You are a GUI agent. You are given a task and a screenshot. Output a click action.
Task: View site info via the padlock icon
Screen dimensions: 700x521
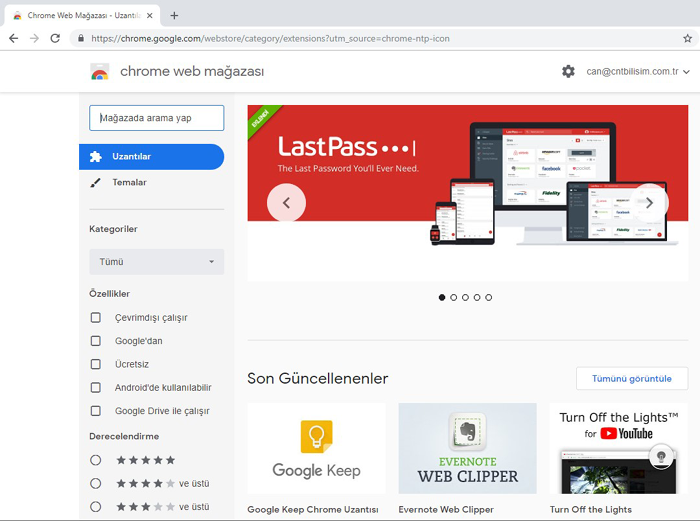[x=81, y=38]
